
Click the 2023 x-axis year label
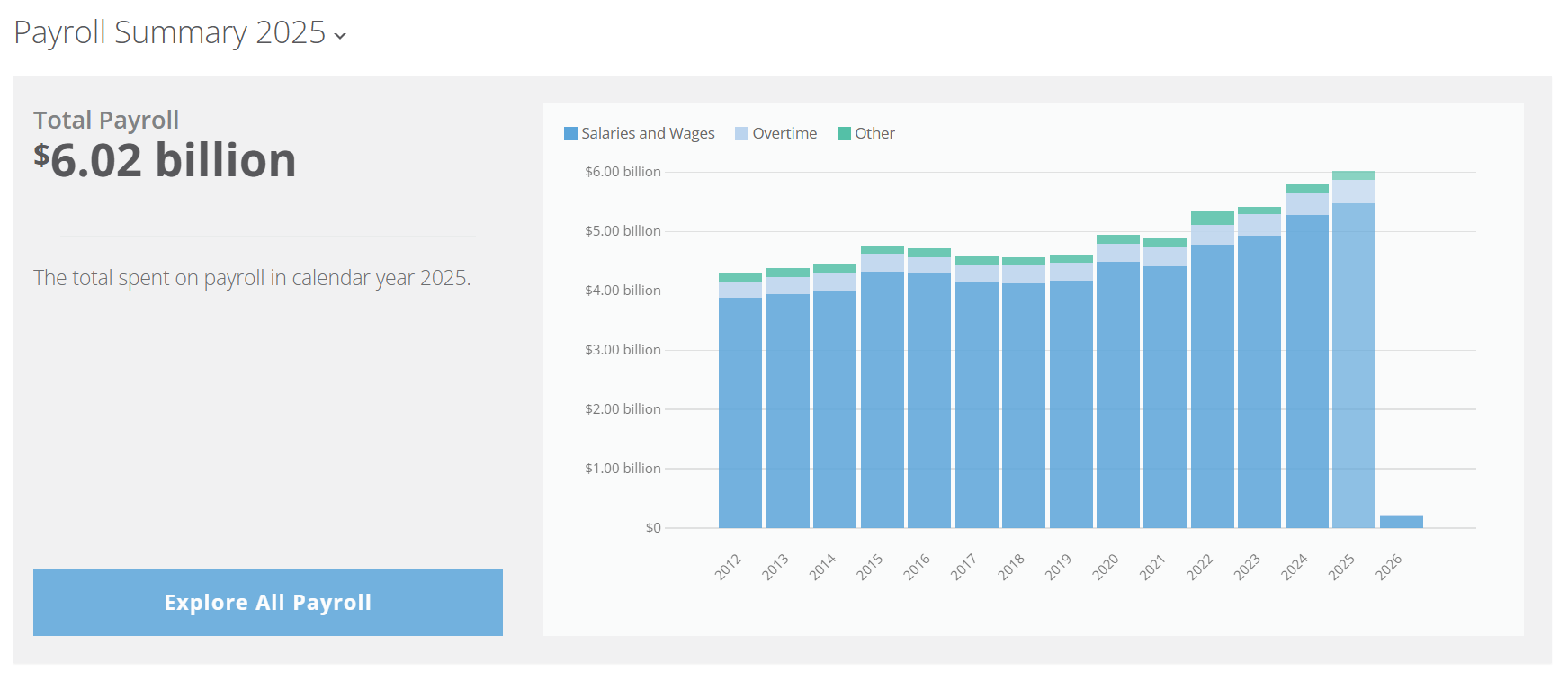1246,567
